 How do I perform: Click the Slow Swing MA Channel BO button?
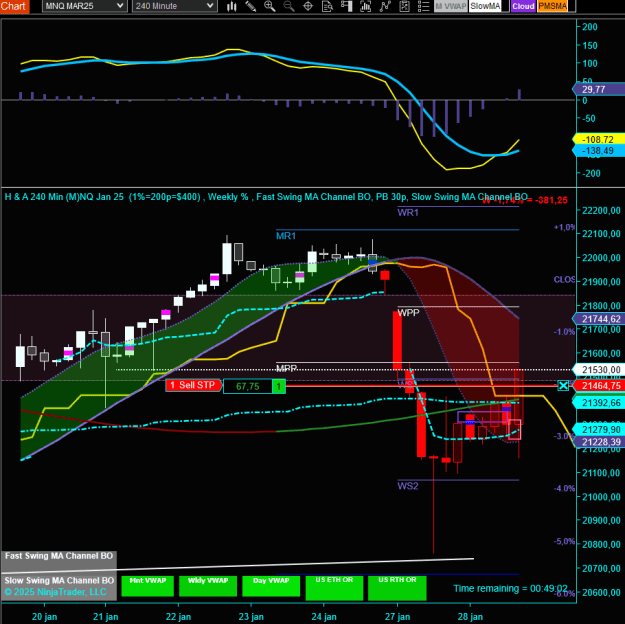coord(59,587)
